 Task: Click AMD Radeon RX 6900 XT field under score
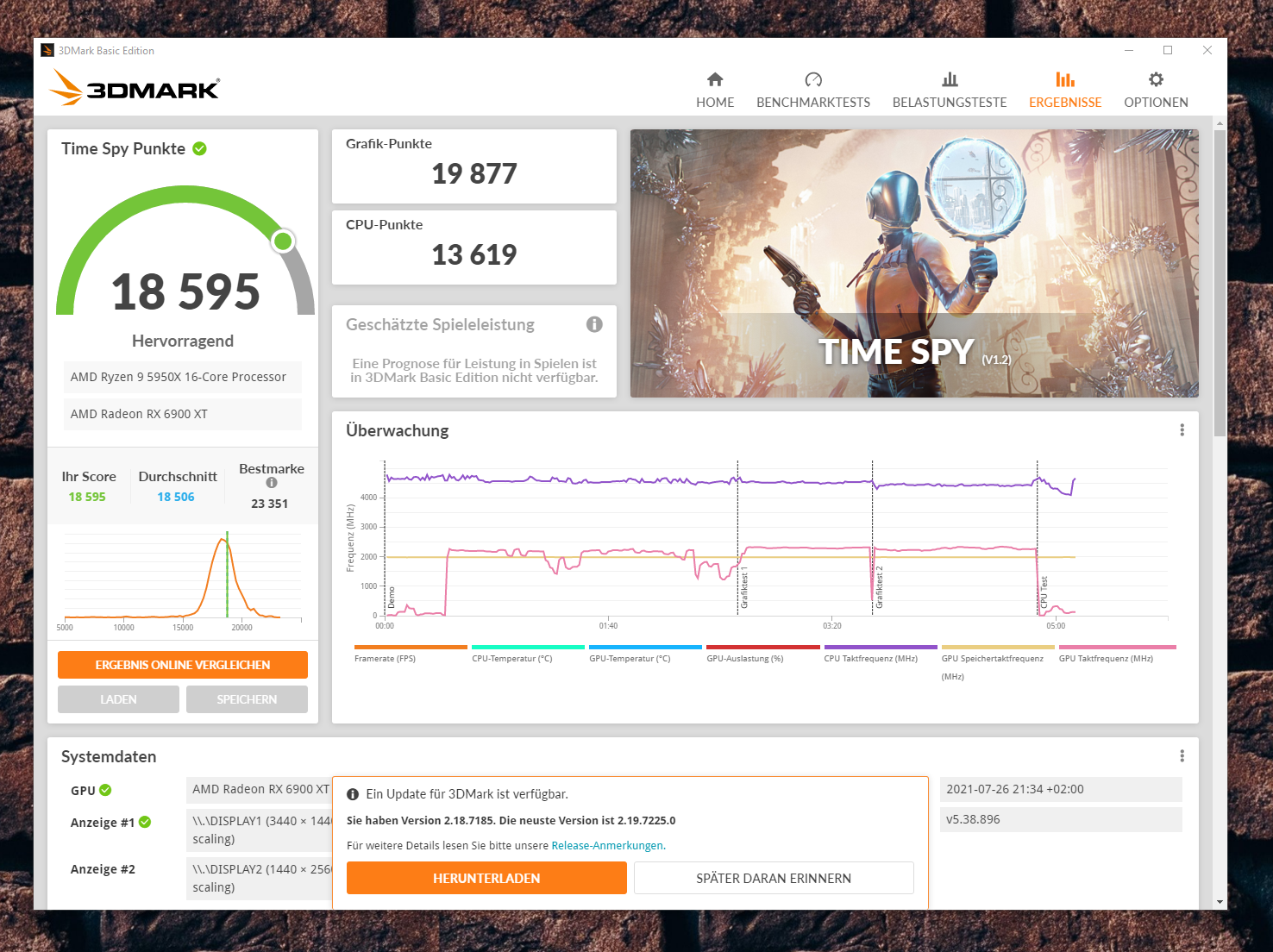183,414
